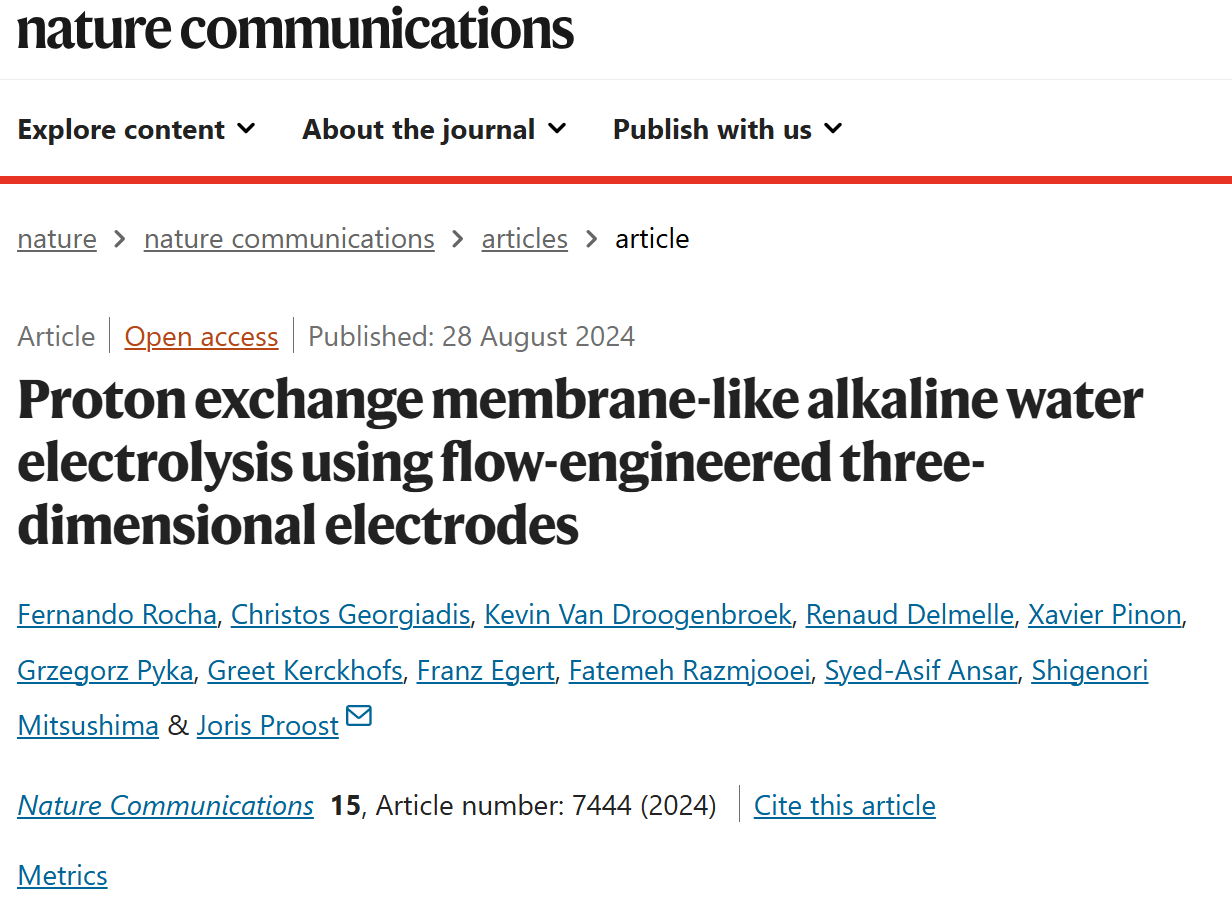Open Kevin Van Droogenbroek author link
This screenshot has height=906, width=1232.
pos(638,614)
